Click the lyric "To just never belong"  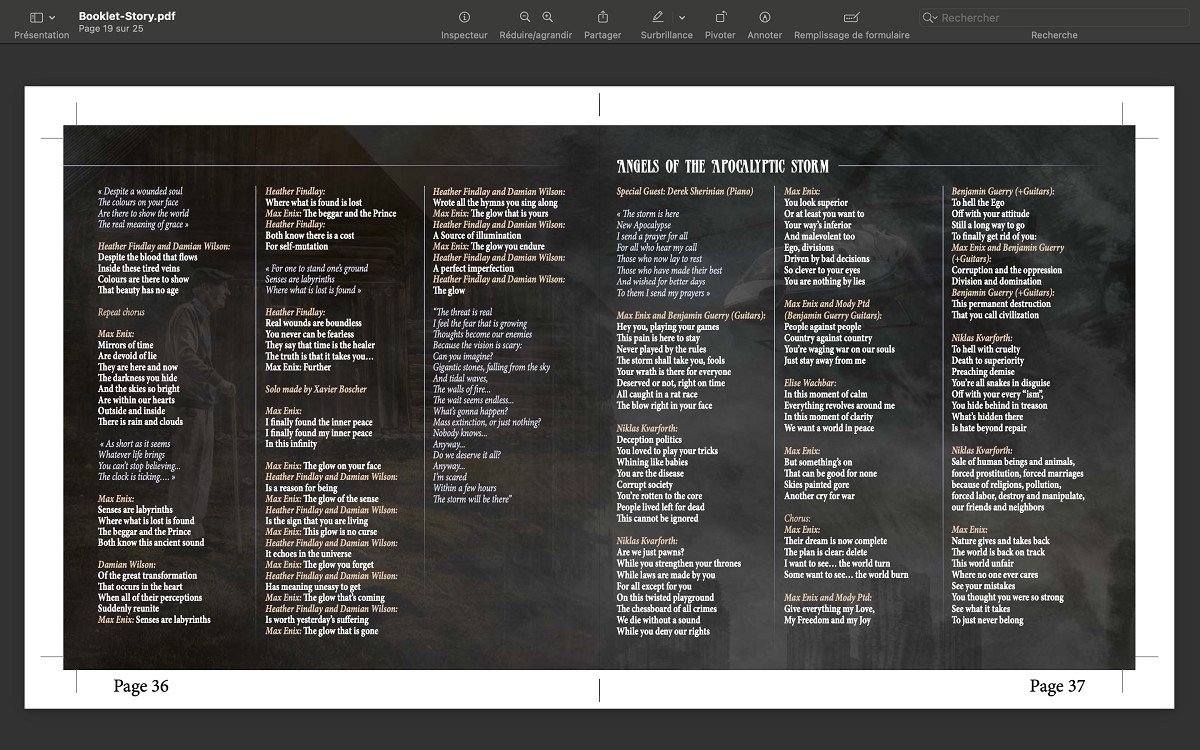(988, 620)
